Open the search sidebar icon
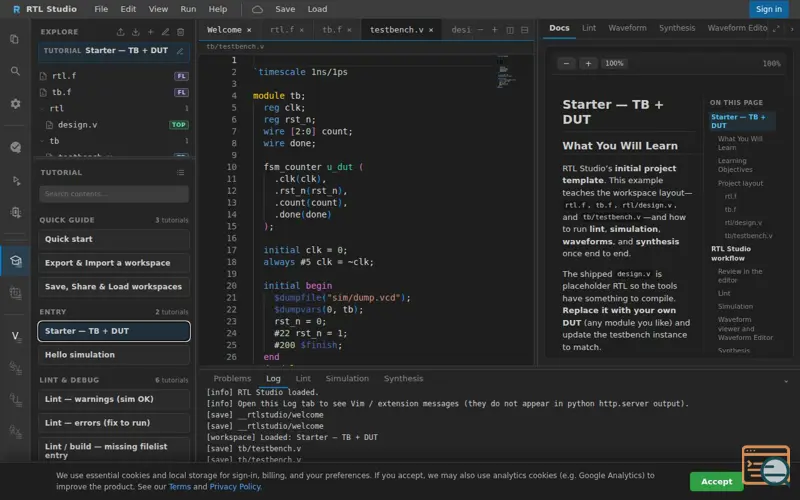 [x=15, y=71]
